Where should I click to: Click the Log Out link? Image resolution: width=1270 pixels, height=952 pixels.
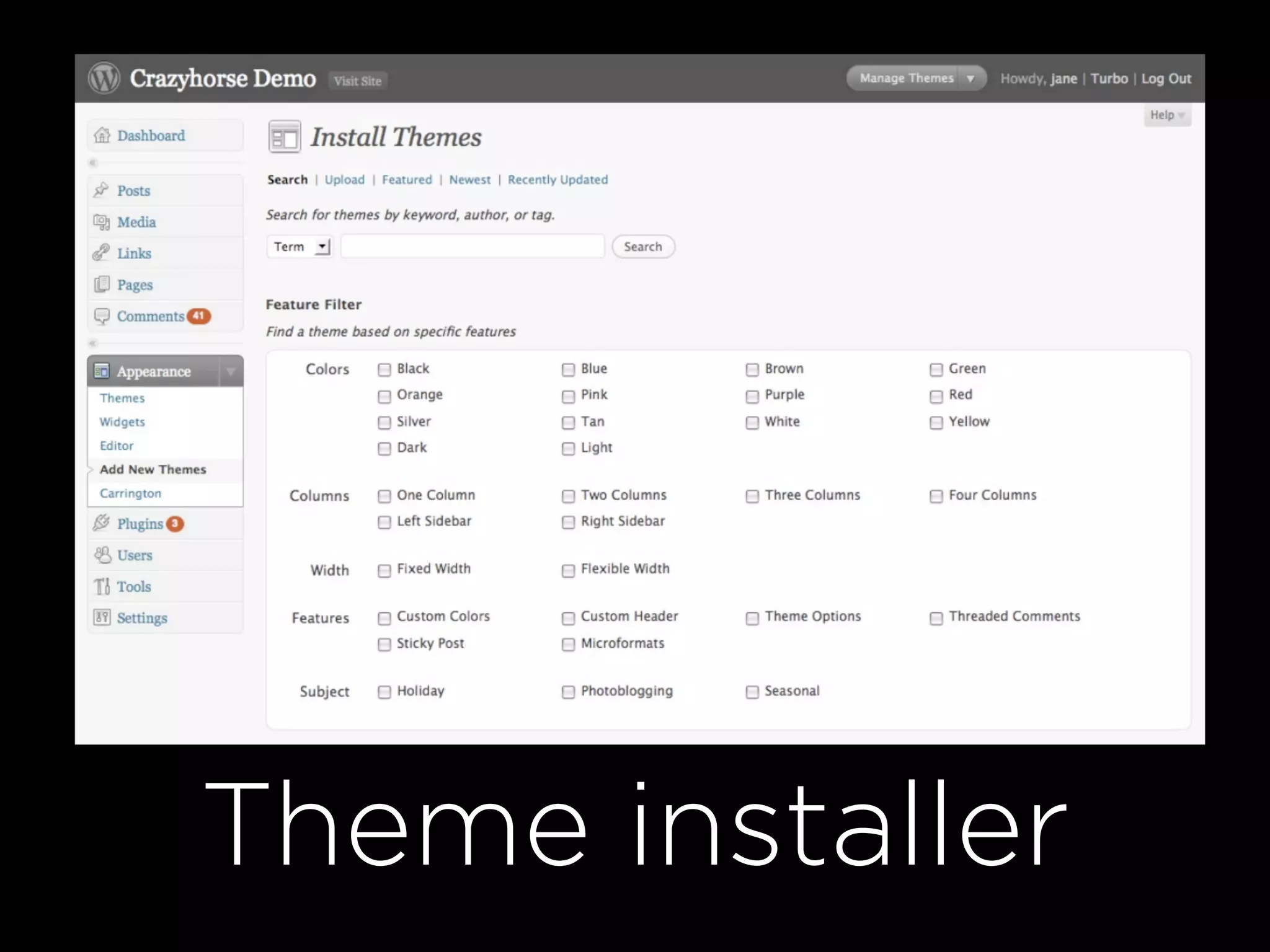[x=1166, y=79]
